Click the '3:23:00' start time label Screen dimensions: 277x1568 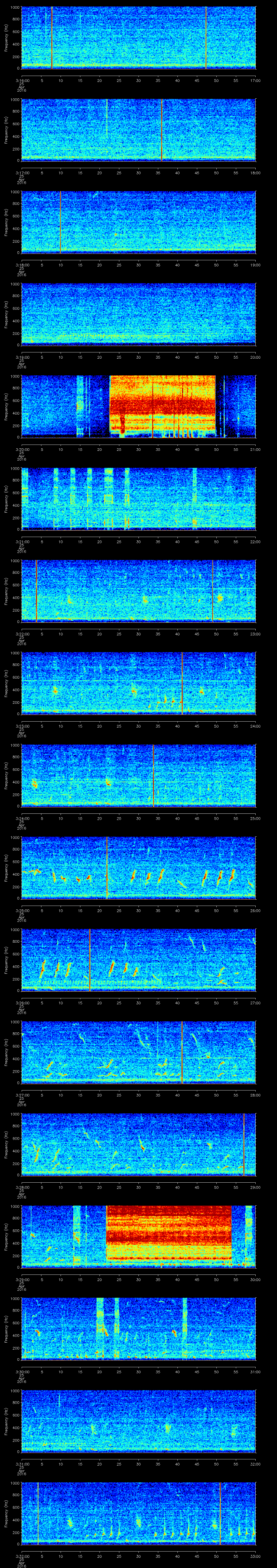point(22,726)
